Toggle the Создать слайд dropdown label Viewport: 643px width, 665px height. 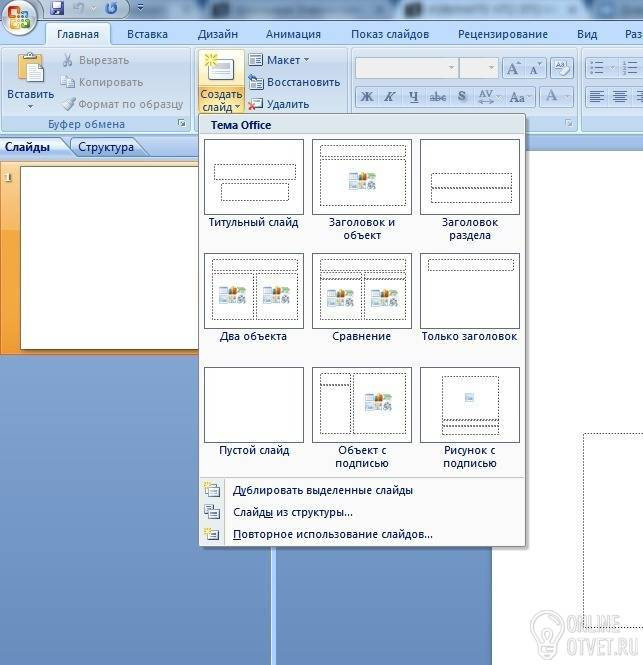point(221,101)
